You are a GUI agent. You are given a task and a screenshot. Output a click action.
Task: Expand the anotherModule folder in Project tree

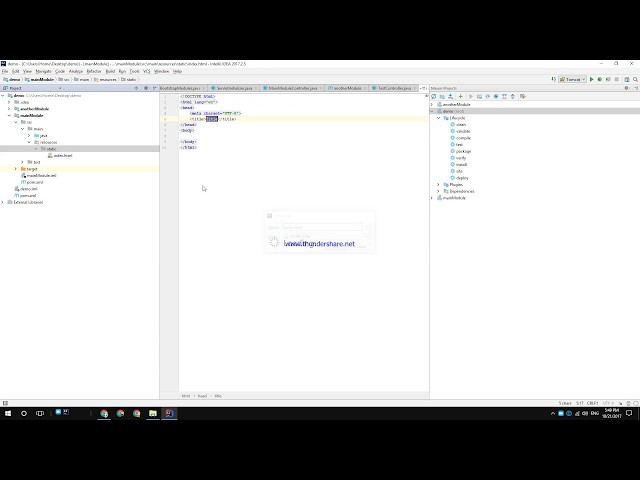(9, 109)
